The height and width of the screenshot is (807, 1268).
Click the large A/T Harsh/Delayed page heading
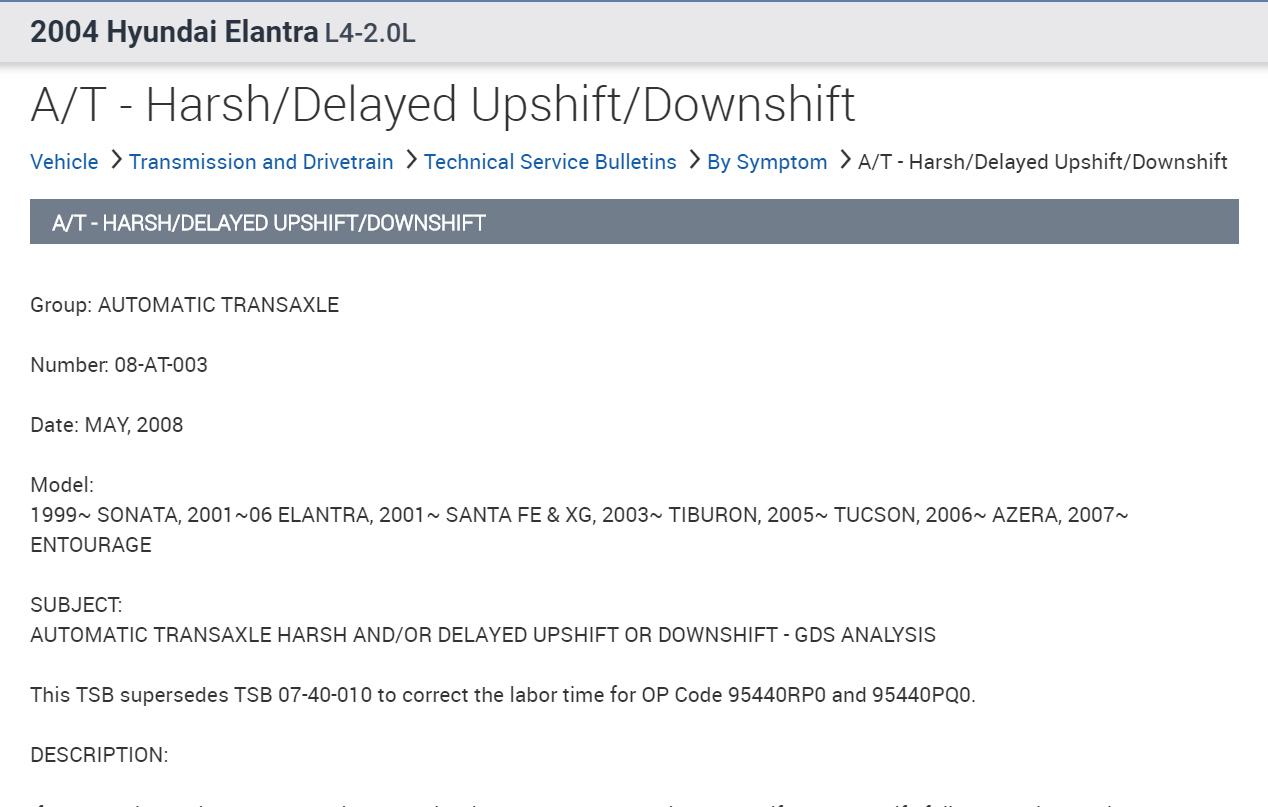(443, 105)
